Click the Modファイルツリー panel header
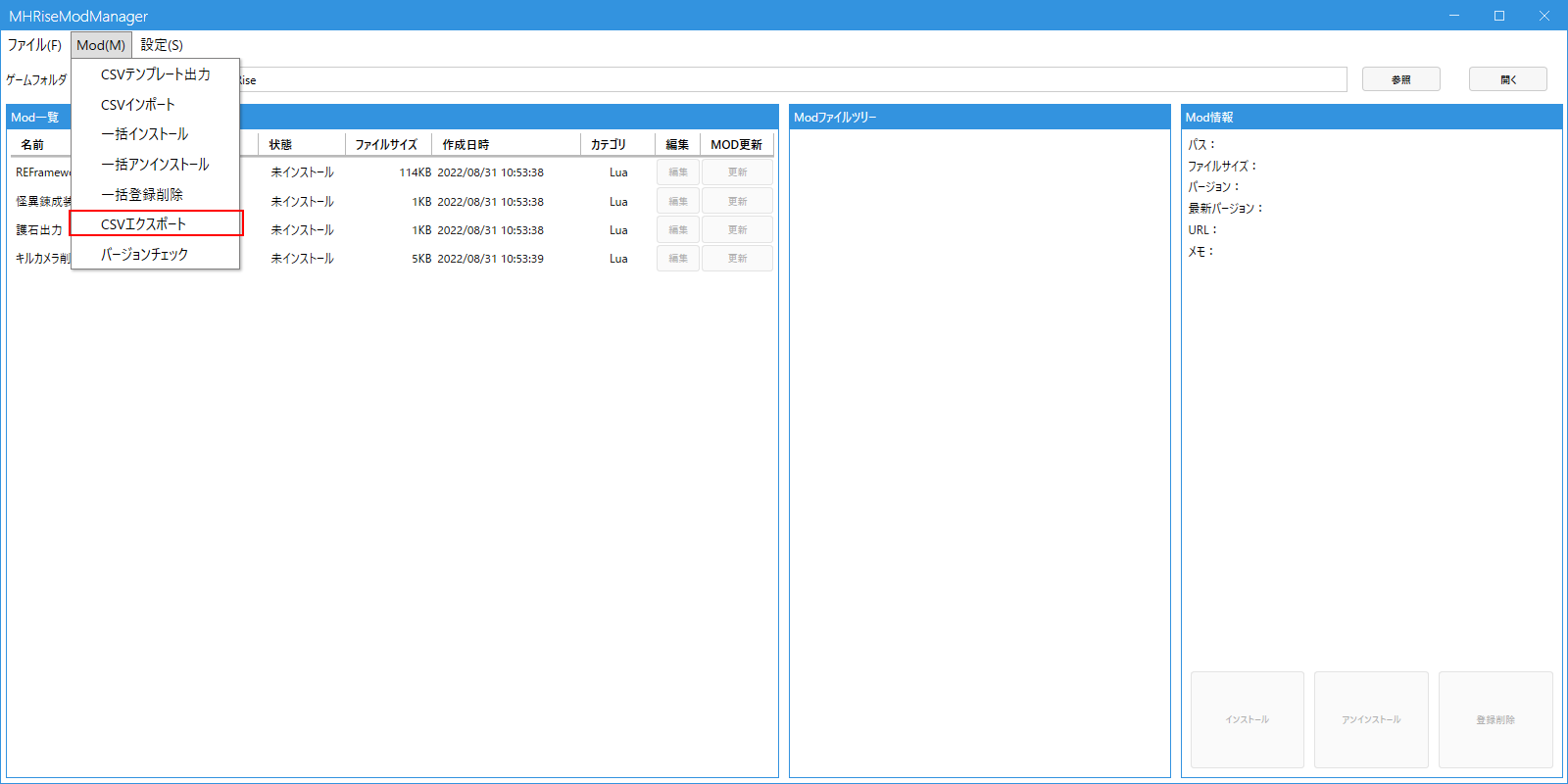The height and width of the screenshot is (784, 1568). (x=980, y=117)
